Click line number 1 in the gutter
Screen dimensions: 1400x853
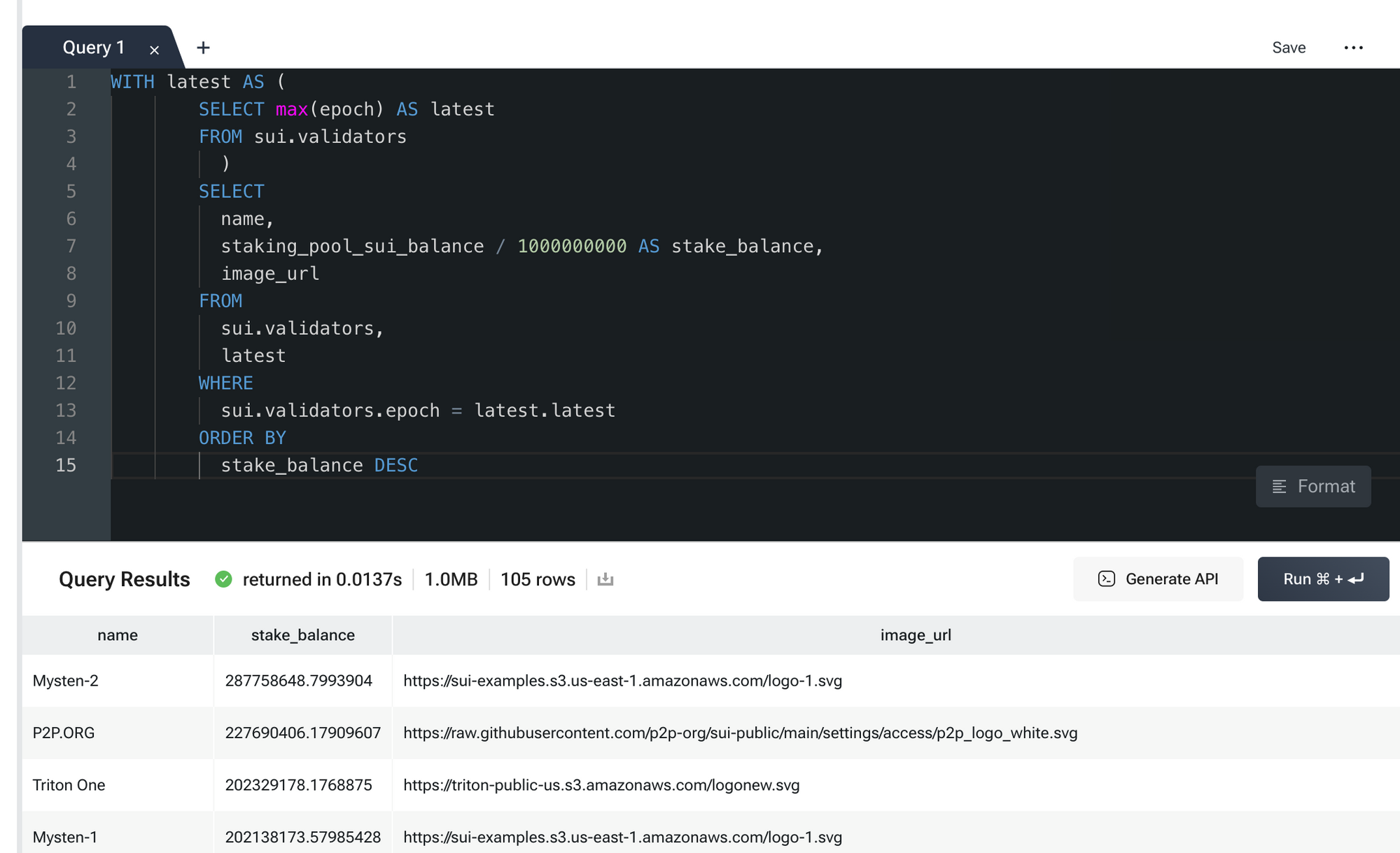pos(71,82)
